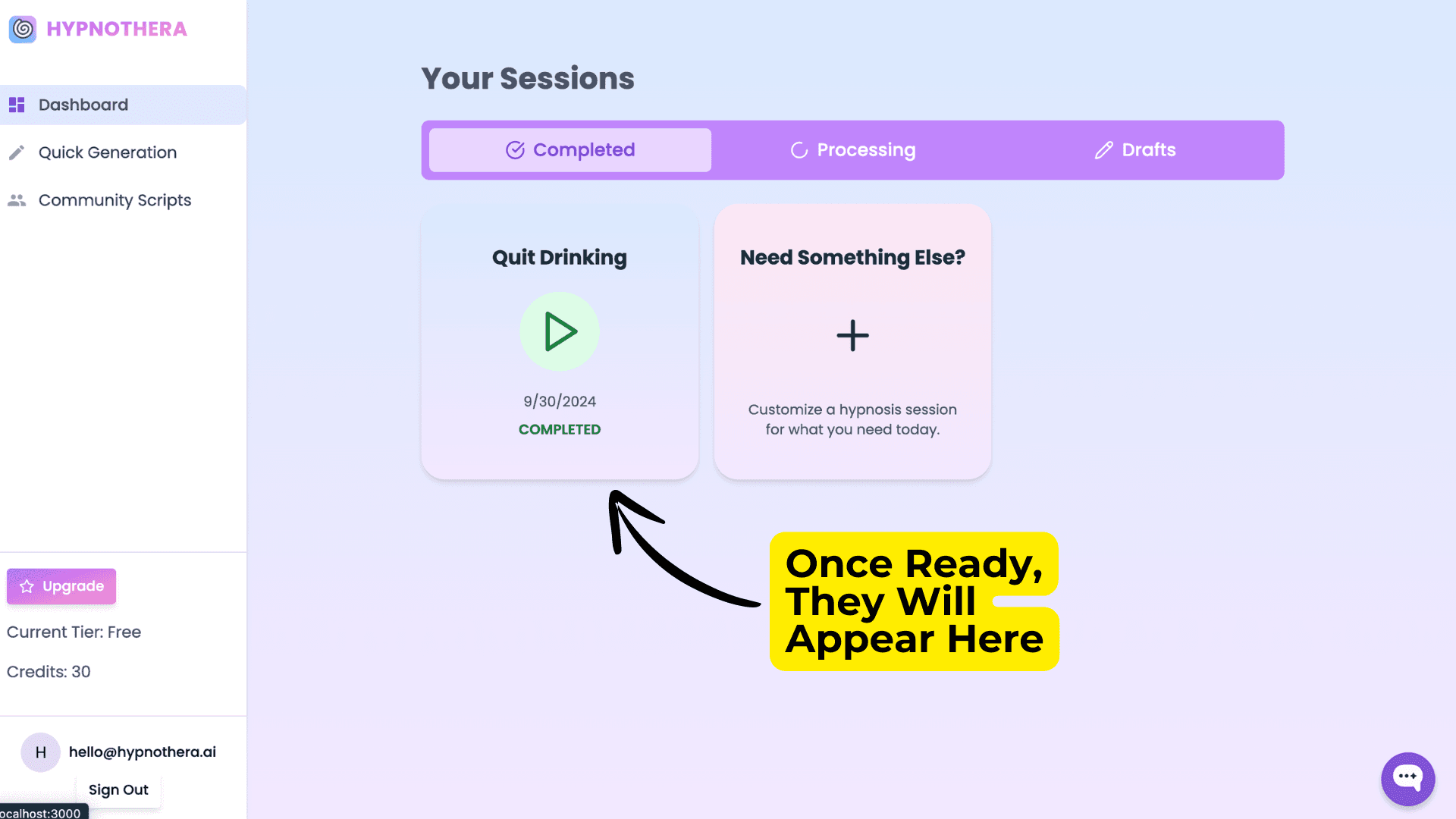Click the Processing tab toggle

[852, 149]
